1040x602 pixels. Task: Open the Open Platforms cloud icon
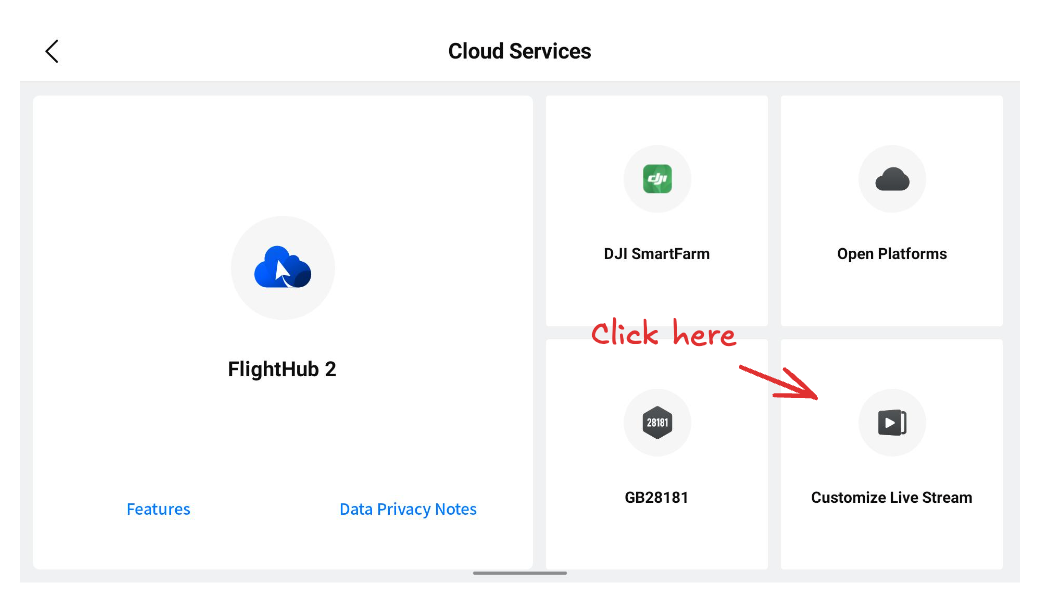[892, 179]
